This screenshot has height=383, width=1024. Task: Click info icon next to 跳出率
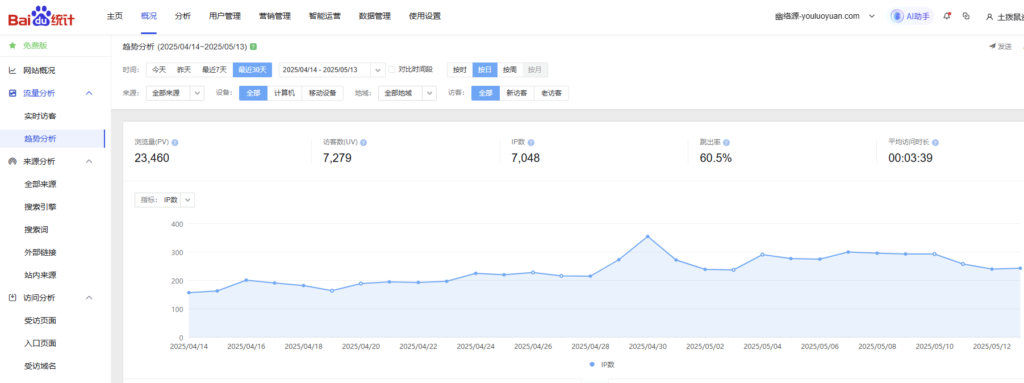(x=726, y=142)
